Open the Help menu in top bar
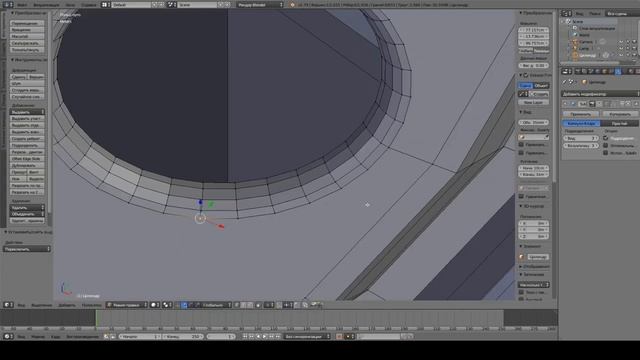This screenshot has width=640, height=360. coord(89,4)
